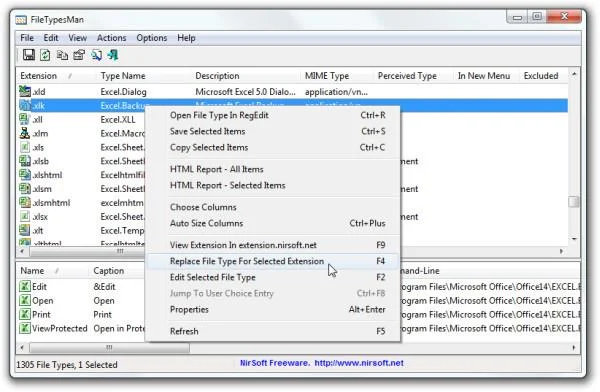Screen dimensions: 600x392
Task: Sort actions by the Name column header
Action: (52, 271)
